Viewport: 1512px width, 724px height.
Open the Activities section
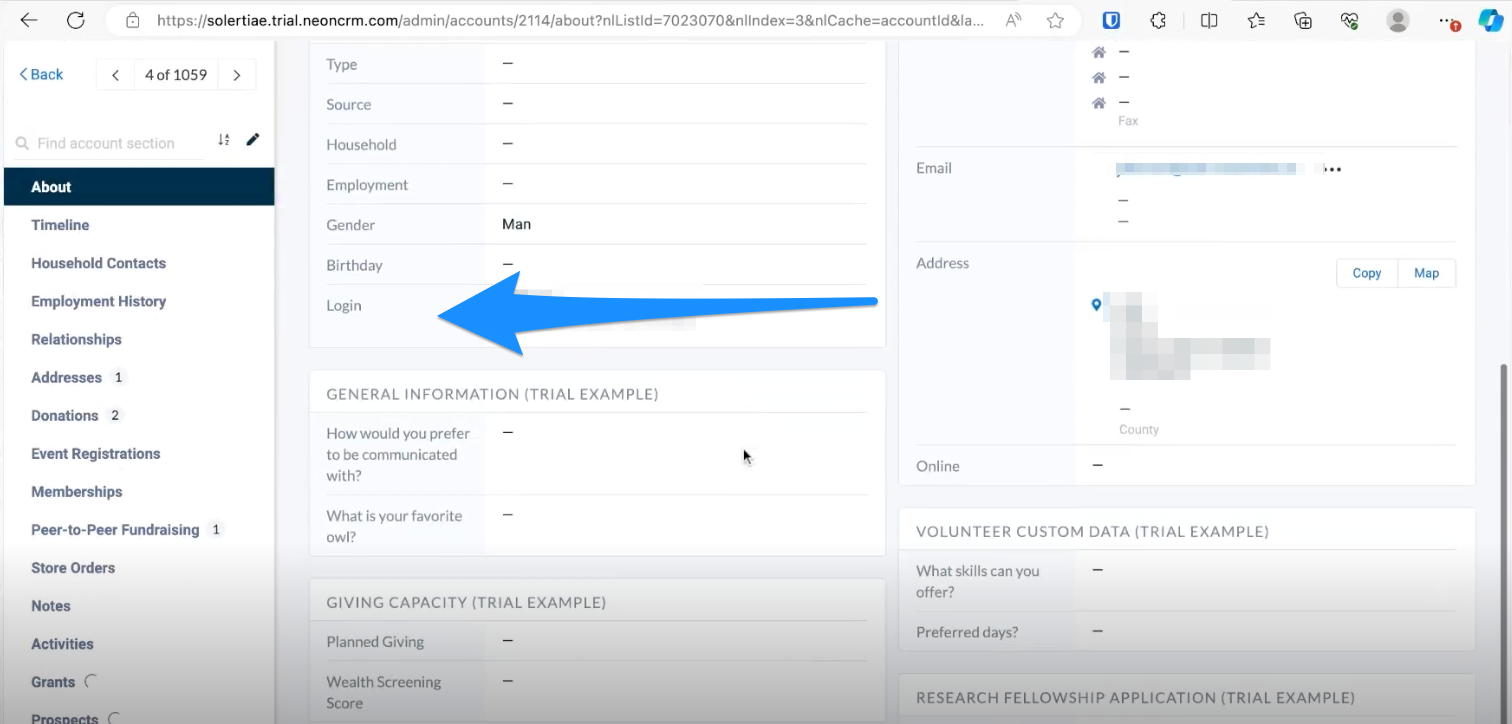coord(62,643)
